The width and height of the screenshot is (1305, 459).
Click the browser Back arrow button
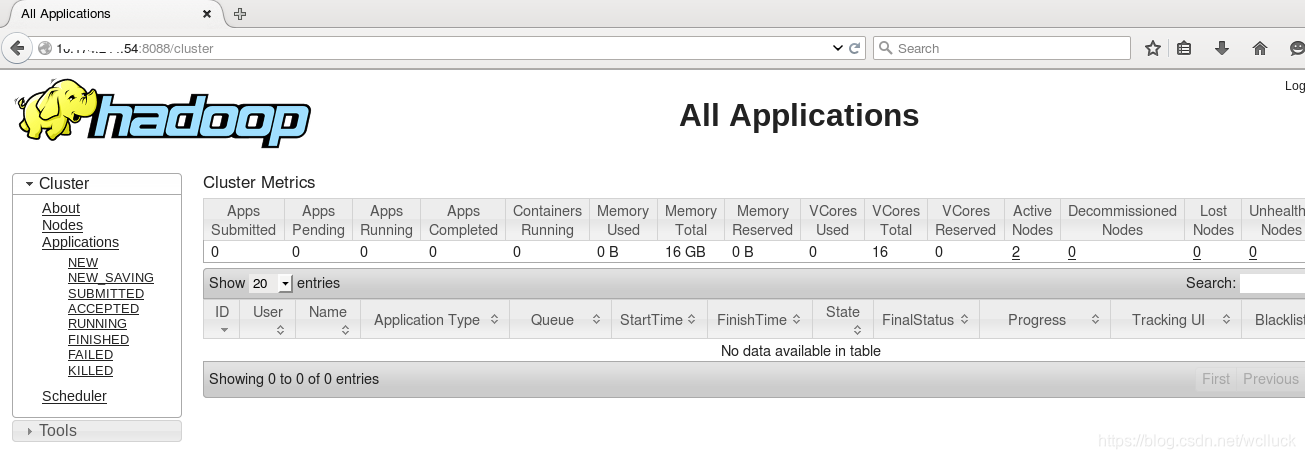click(x=17, y=48)
